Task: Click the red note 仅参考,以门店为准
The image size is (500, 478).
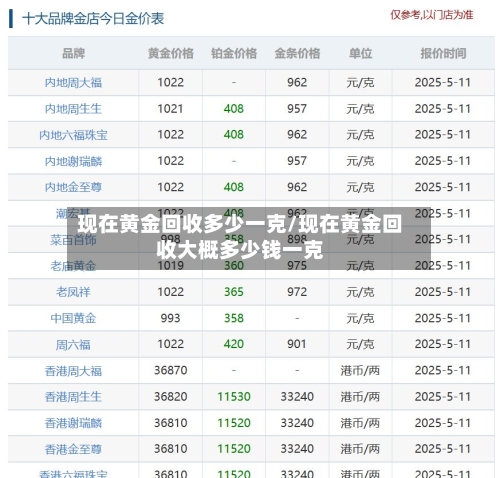Action: click(432, 15)
